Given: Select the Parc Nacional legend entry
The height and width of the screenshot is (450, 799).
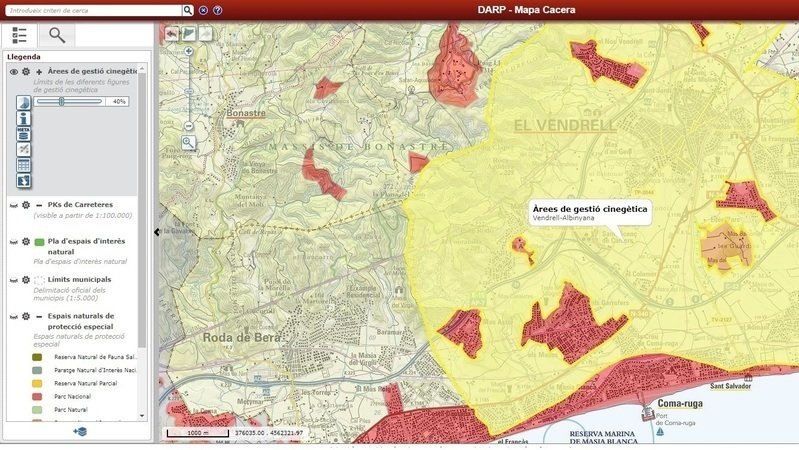Looking at the screenshot, I should click(72, 396).
